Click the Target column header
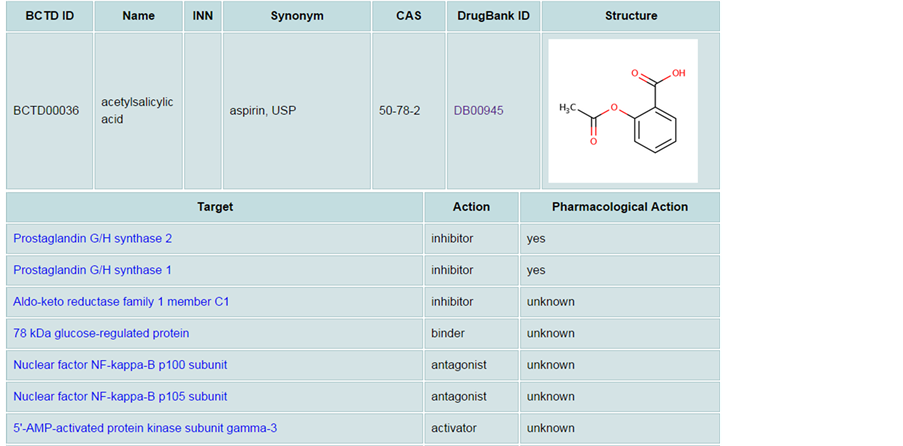The width and height of the screenshot is (903, 446). coord(215,207)
